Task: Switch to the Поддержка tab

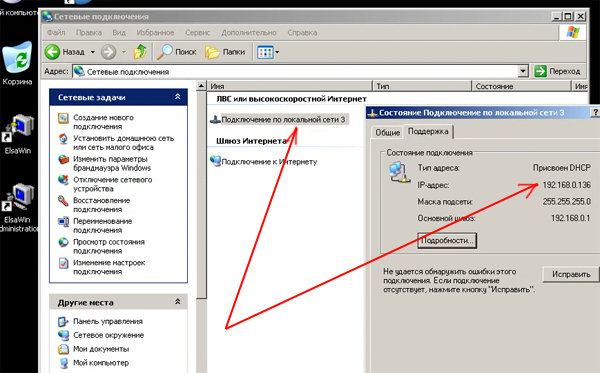Action: pos(428,131)
